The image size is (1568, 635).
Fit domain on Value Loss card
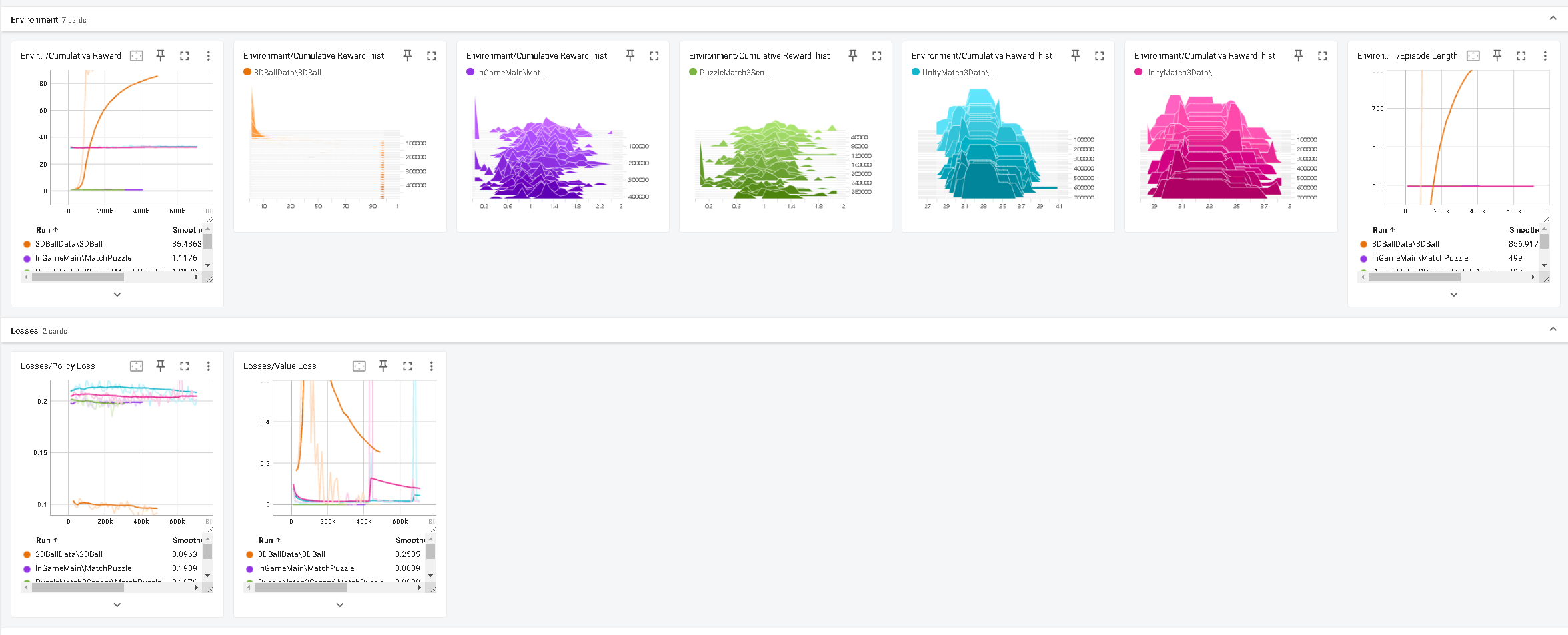tap(359, 366)
